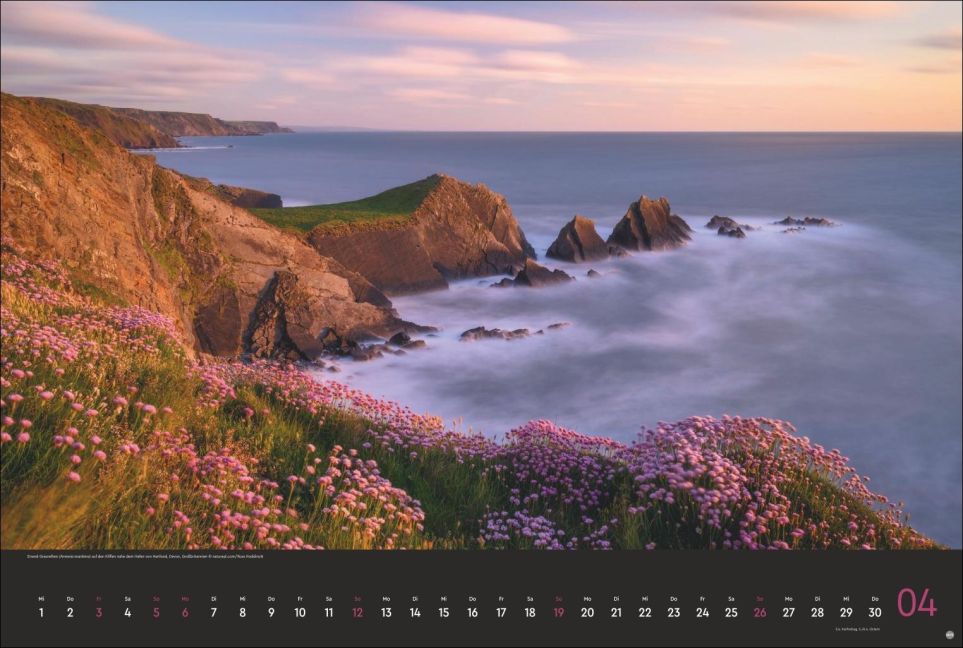Viewport: 963px width, 648px height.
Task: Click the large pink month number 04
Action: click(x=916, y=603)
